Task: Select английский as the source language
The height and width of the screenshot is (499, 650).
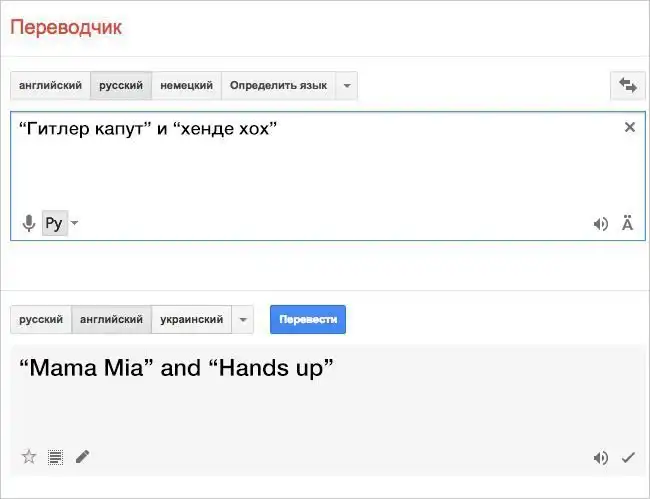Action: (x=50, y=86)
